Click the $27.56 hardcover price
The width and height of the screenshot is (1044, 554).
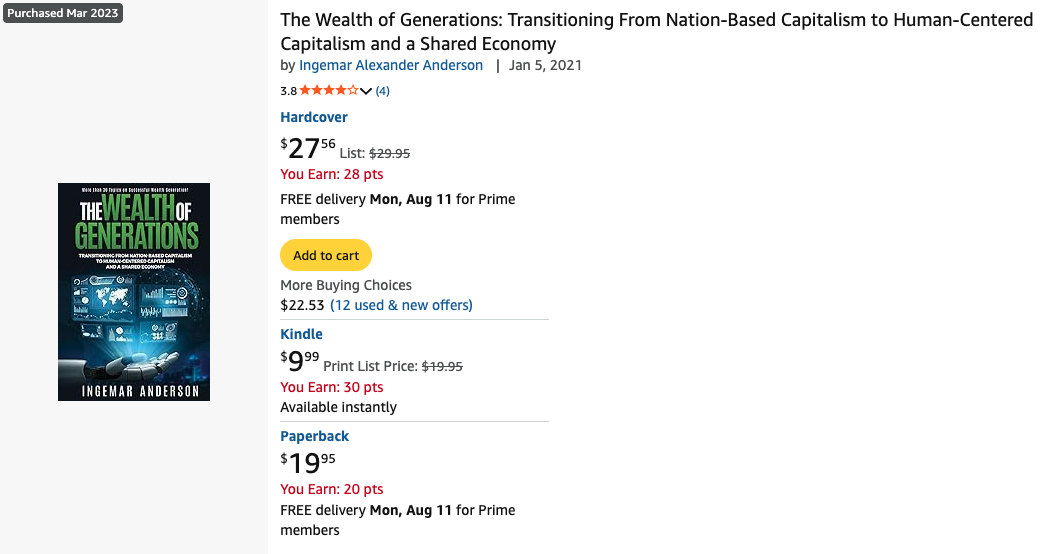308,148
